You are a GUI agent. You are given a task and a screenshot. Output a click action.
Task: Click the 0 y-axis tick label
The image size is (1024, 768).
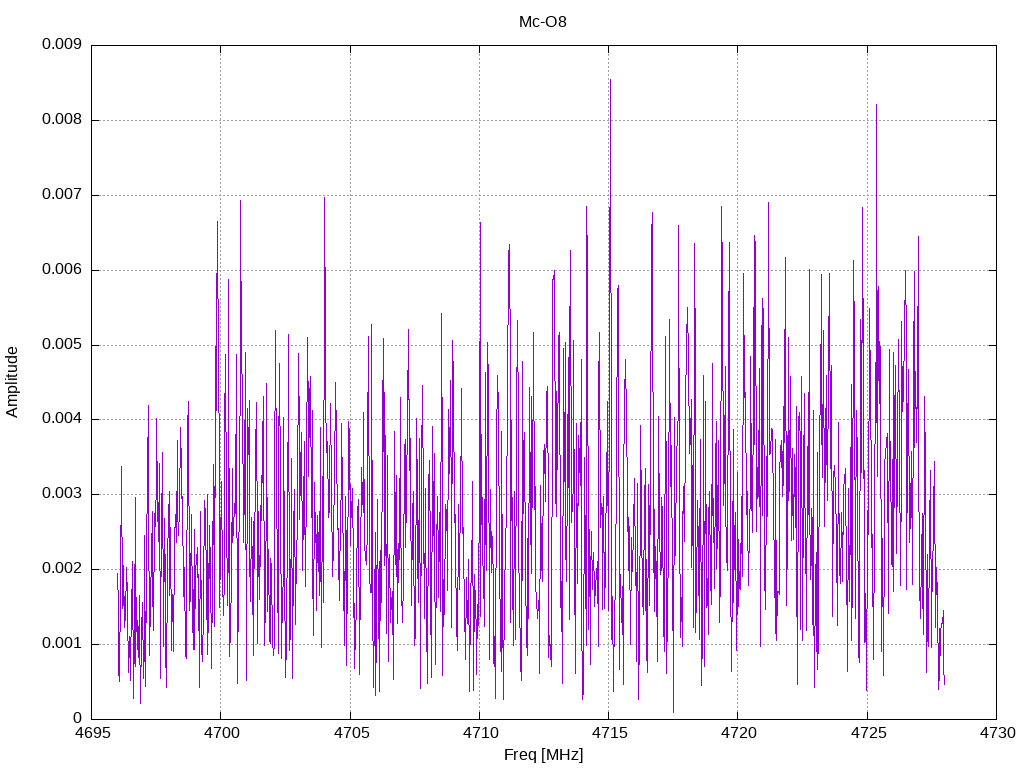click(x=78, y=718)
